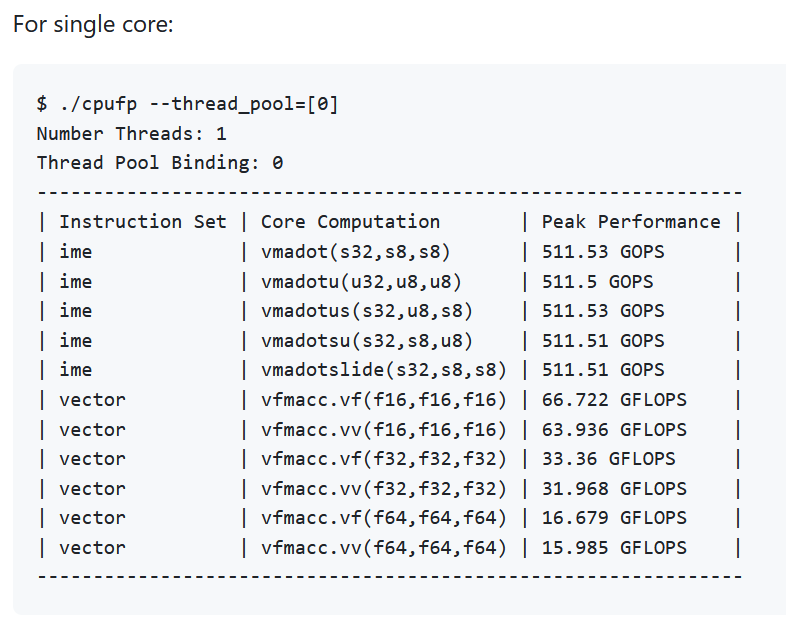Screen dimensions: 786x626
Task: Click the vfmacc.vf(f32,f32,f32) entry
Action: pyautogui.click(x=384, y=459)
